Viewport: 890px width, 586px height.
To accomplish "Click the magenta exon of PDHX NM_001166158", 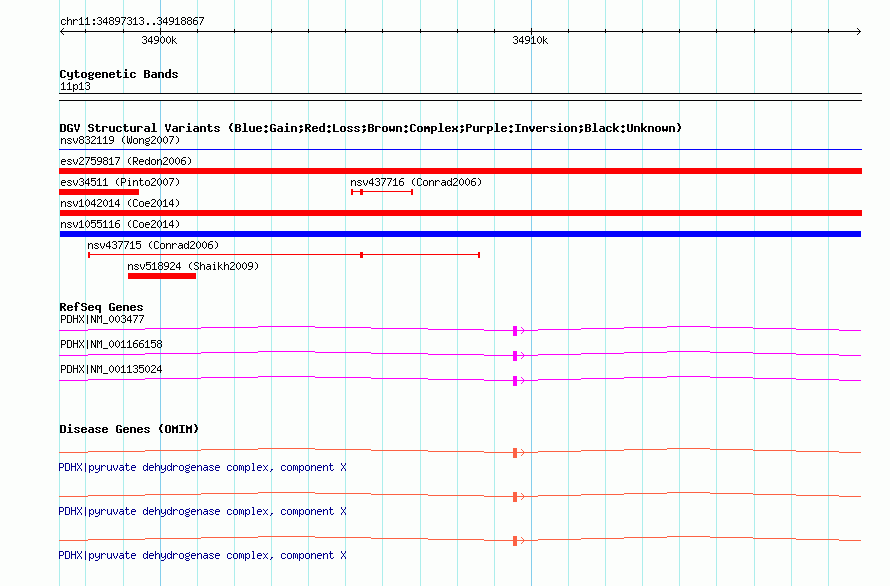I will click(515, 356).
